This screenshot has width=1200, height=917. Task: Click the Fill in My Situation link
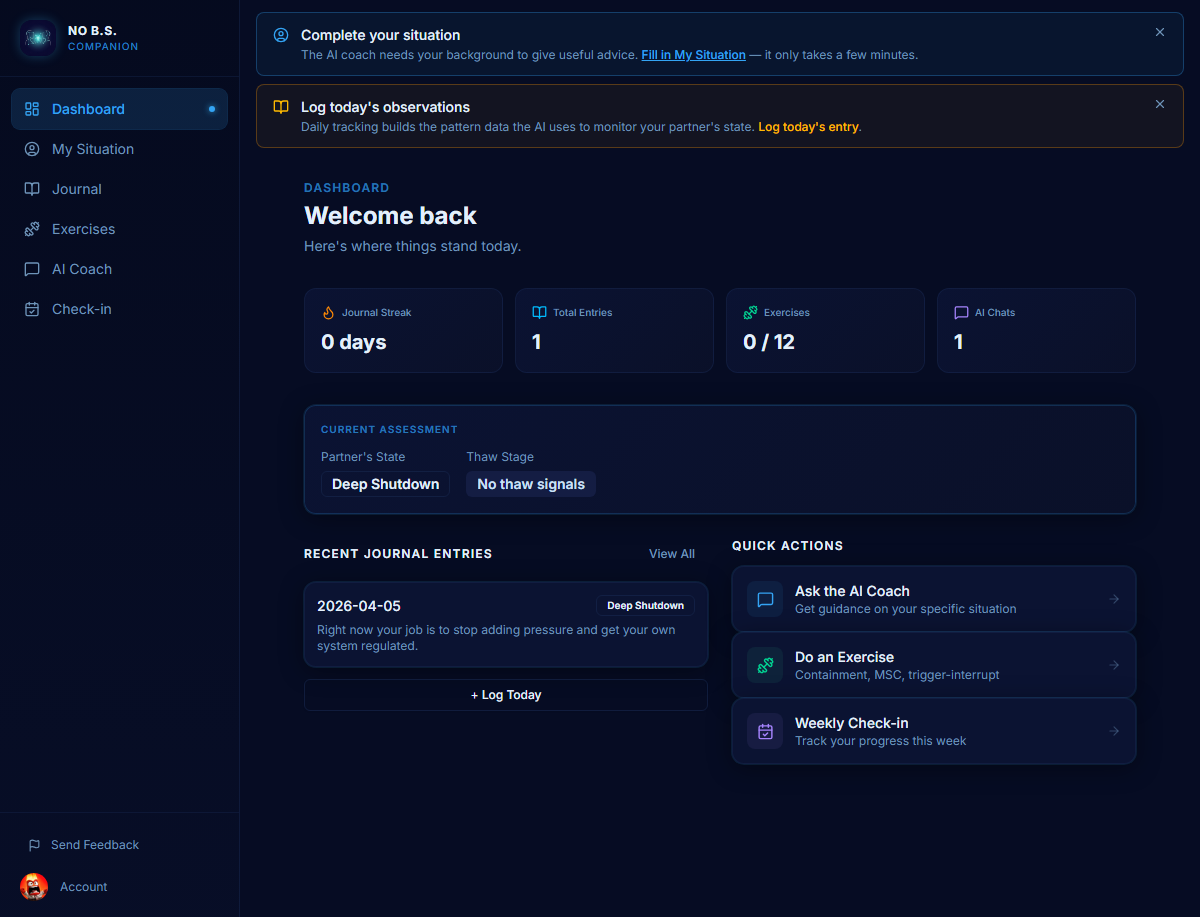(693, 55)
